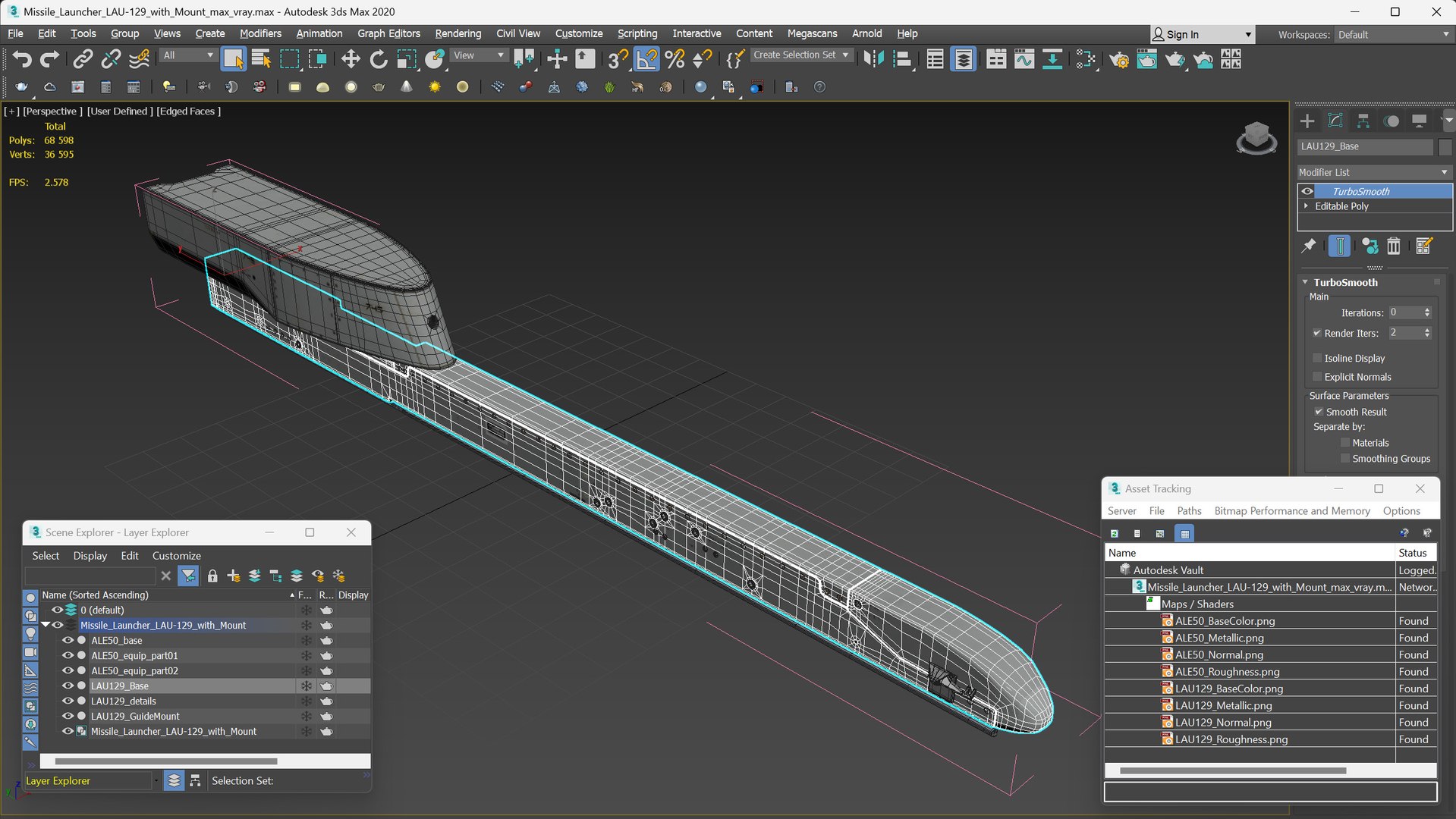Image resolution: width=1456 pixels, height=819 pixels.
Task: Enable the Isoline Display checkbox
Action: [x=1318, y=358]
